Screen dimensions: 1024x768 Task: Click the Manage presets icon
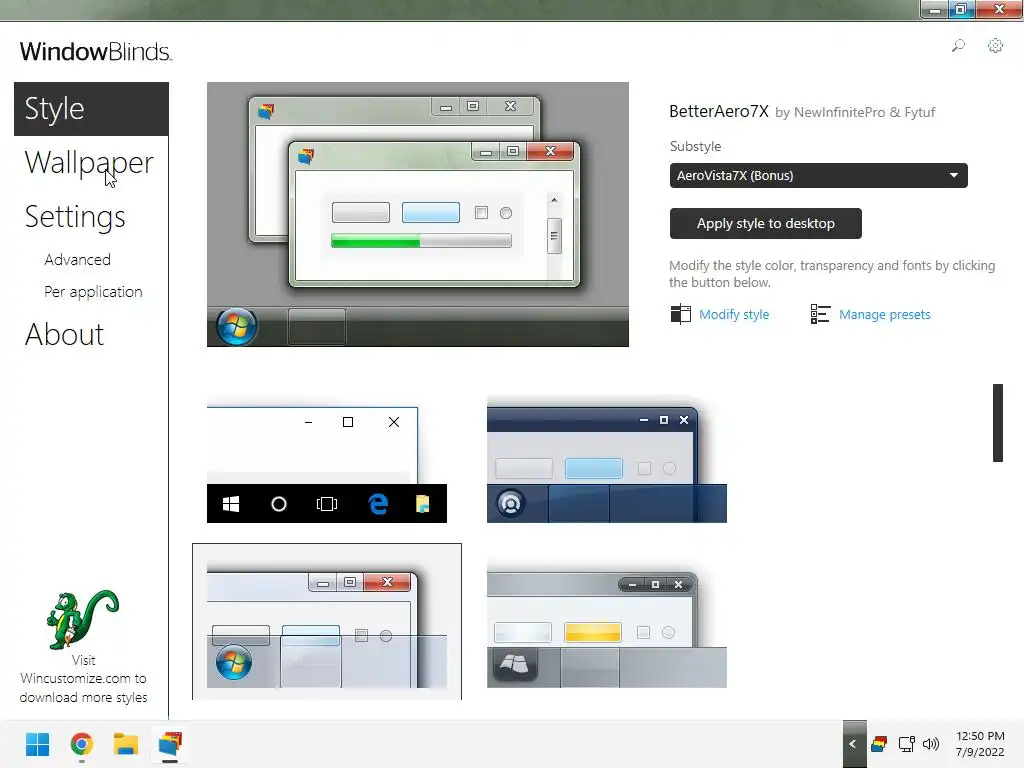click(820, 314)
